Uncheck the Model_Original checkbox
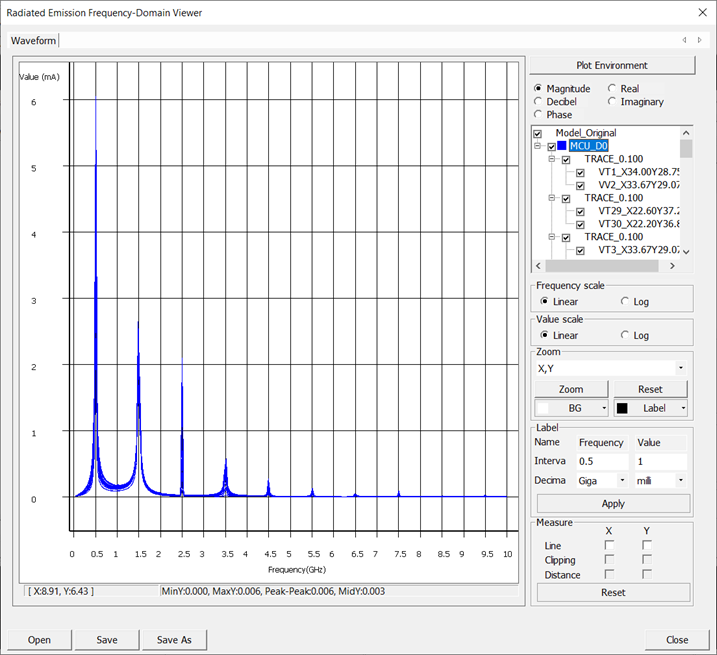This screenshot has height=655, width=717. coord(538,133)
